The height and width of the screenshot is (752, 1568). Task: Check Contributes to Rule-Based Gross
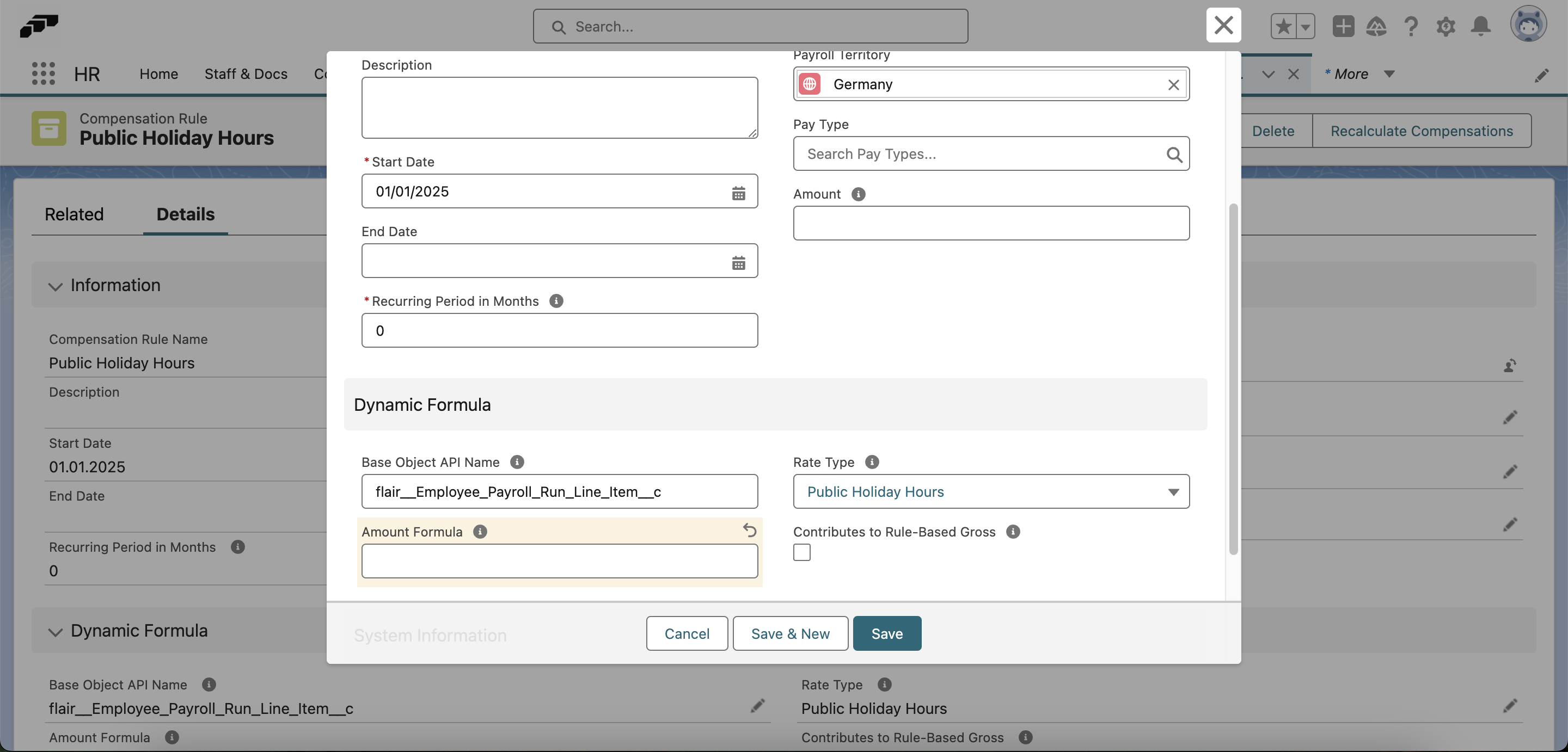(801, 552)
